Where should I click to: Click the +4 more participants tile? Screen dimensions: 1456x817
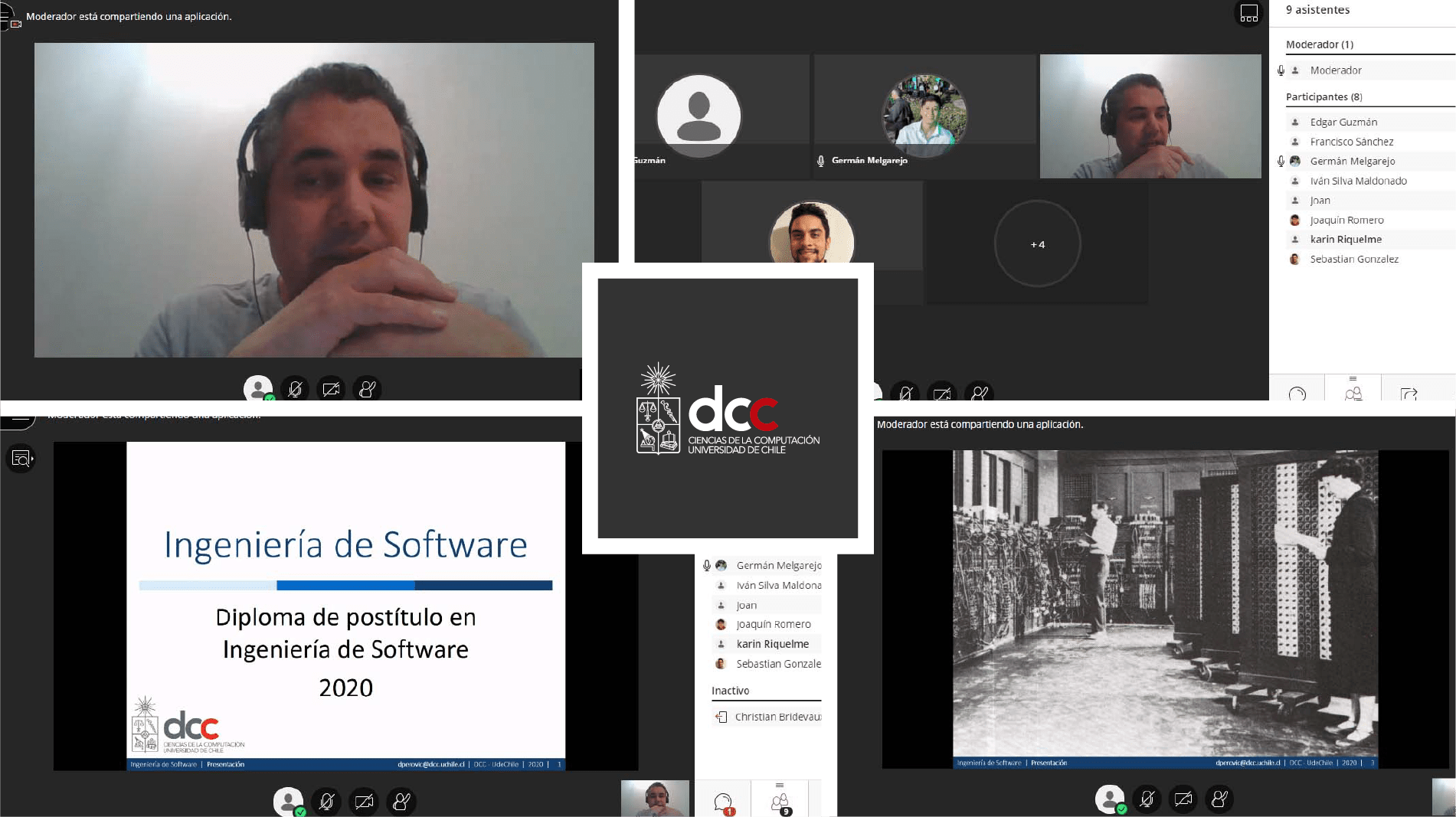coord(1037,244)
